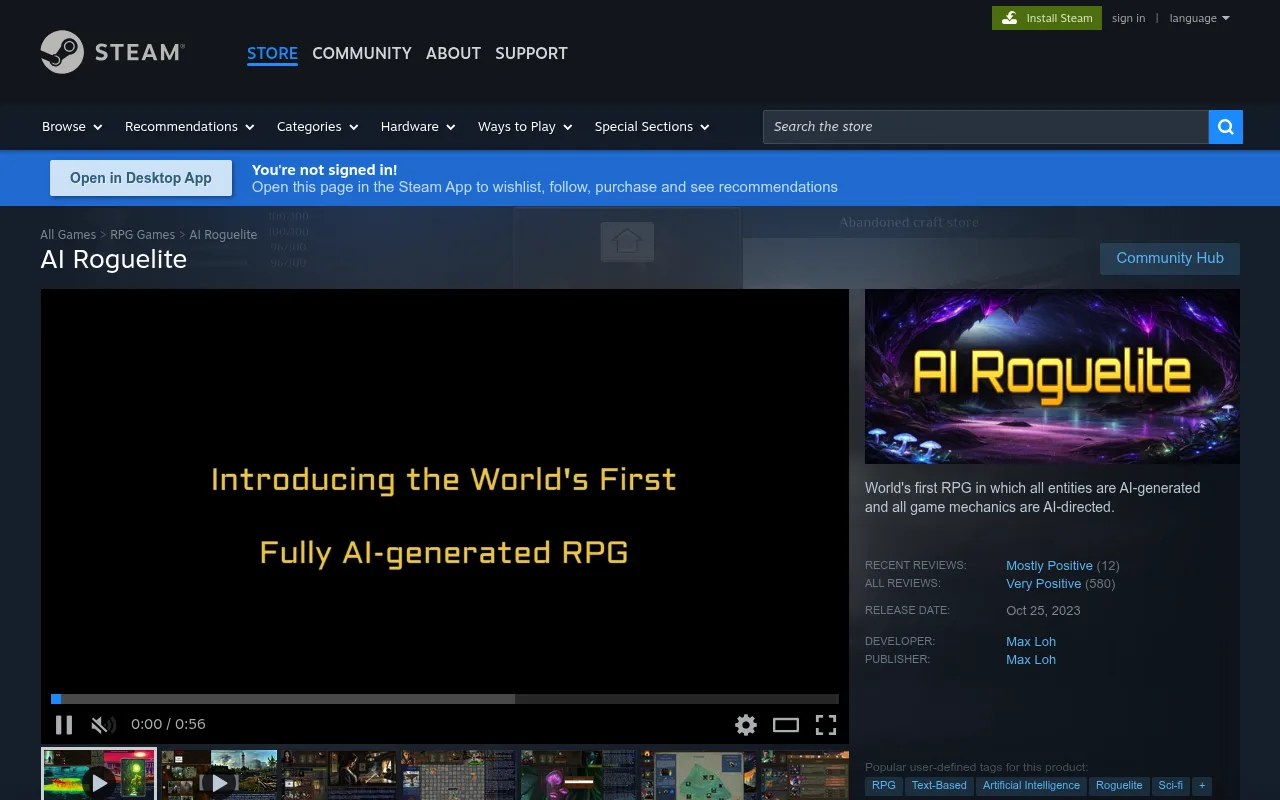Open Mostly Positive recent reviews
1280x800 pixels.
point(1049,566)
